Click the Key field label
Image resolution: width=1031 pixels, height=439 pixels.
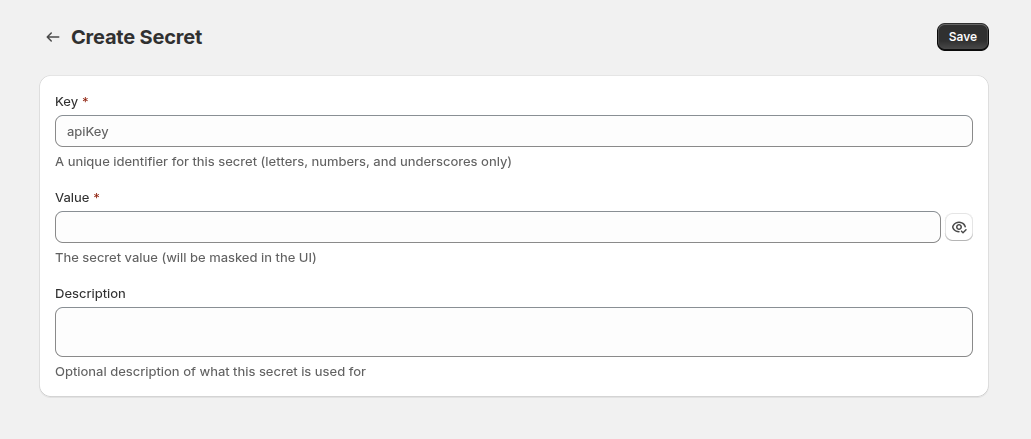pos(66,101)
